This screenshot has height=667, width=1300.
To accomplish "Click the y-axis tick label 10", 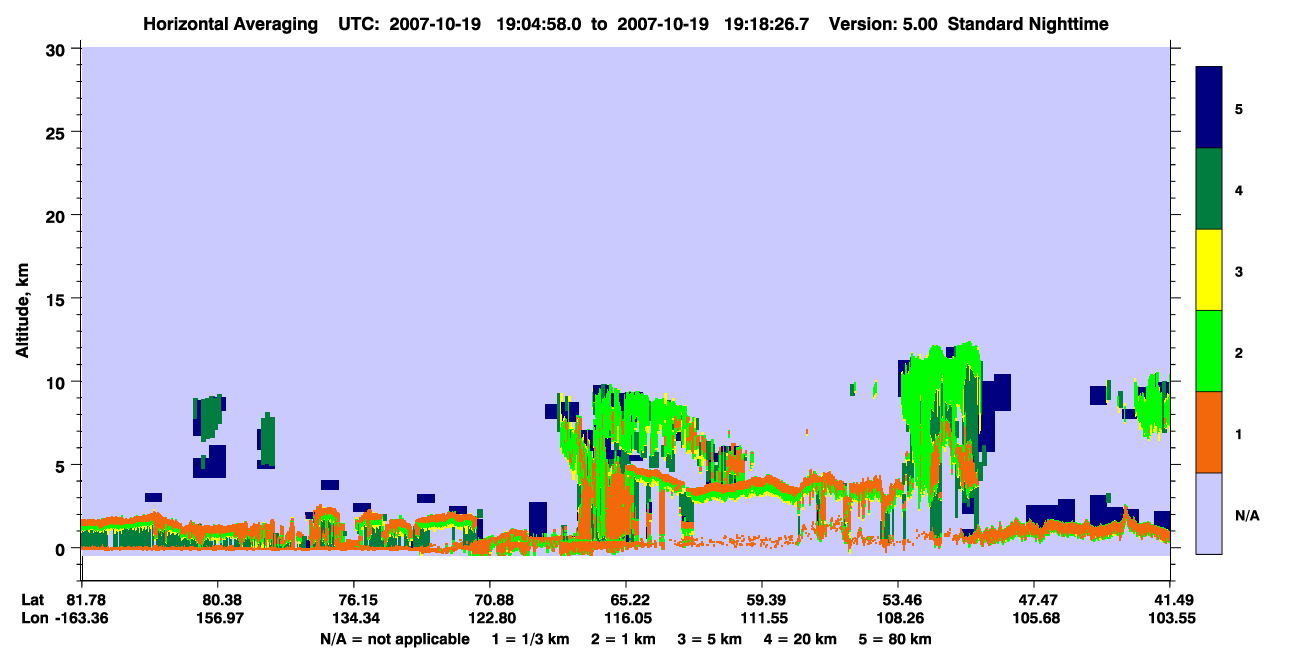I will [x=58, y=382].
